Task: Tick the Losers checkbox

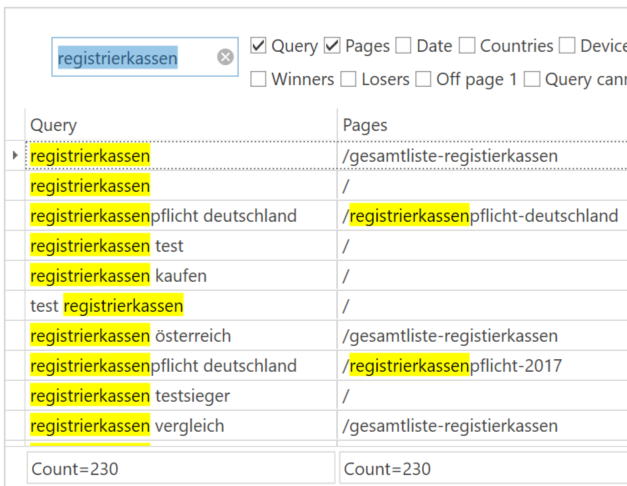Action: (348, 79)
